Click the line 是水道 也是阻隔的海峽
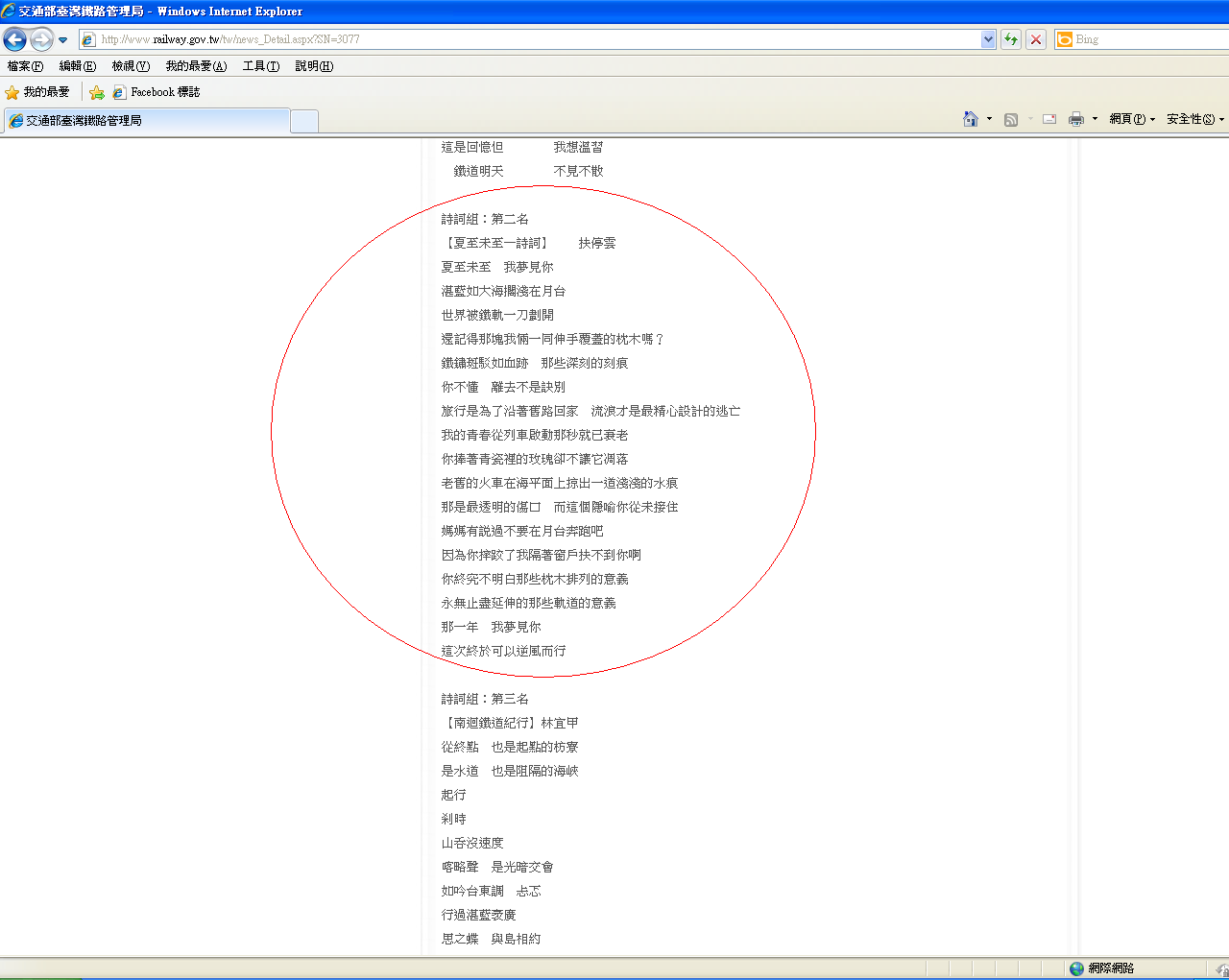Image resolution: width=1229 pixels, height=980 pixels. [x=510, y=771]
